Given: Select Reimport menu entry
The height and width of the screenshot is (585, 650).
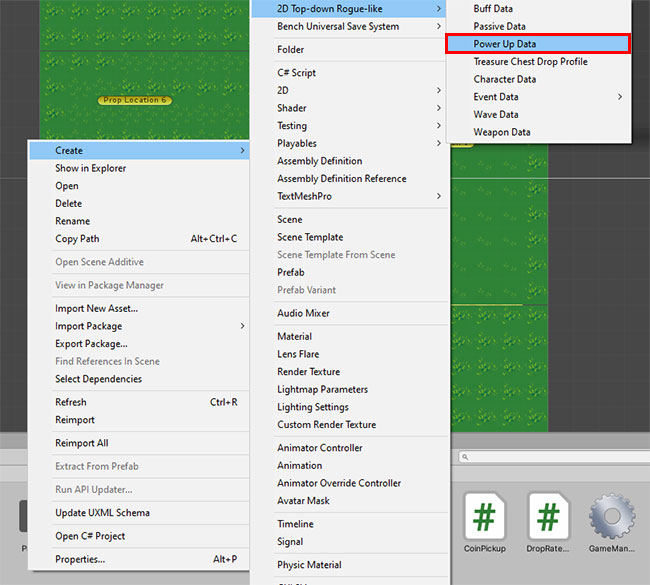Looking at the screenshot, I should (x=139, y=420).
